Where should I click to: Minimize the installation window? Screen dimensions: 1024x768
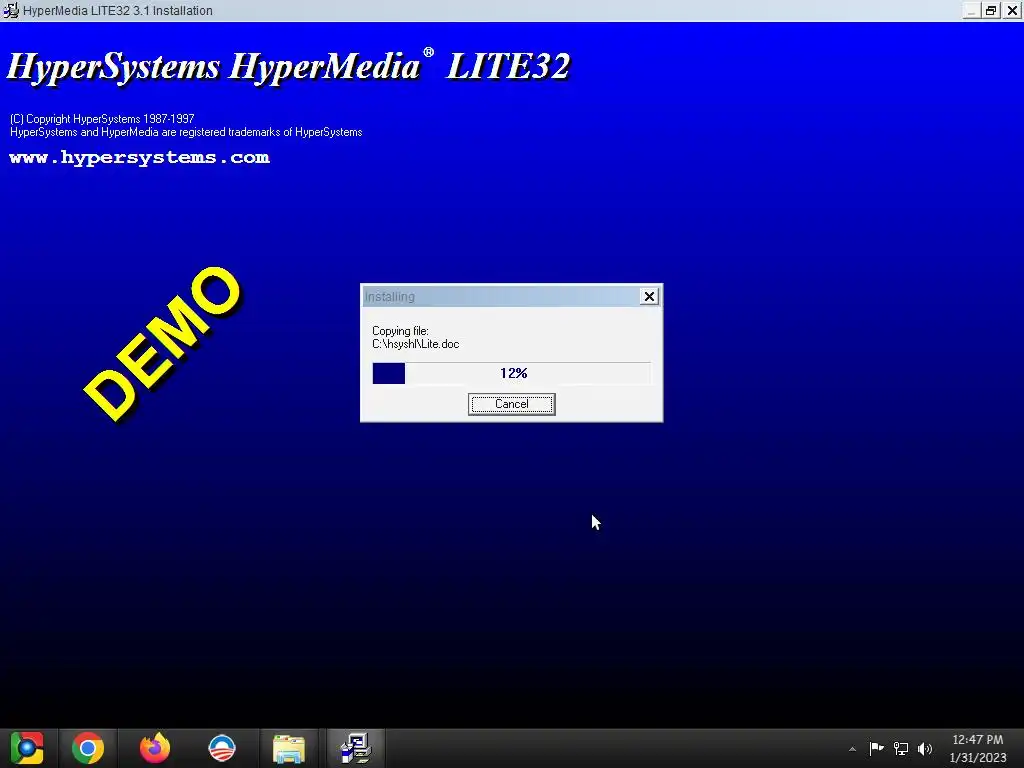tap(972, 10)
